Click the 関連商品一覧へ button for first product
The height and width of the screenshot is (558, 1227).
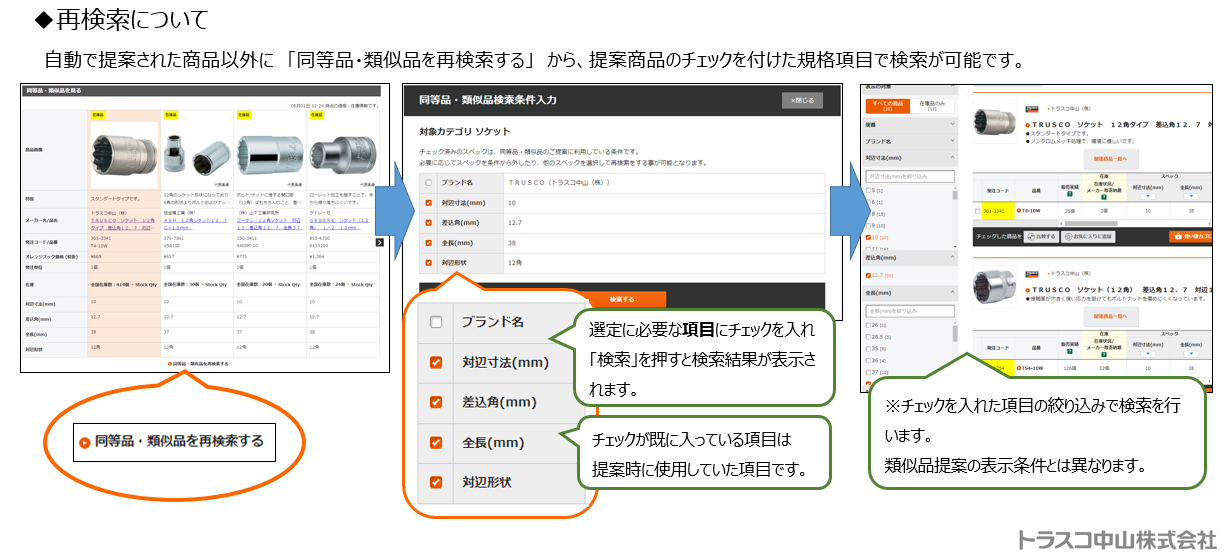coord(1111,159)
